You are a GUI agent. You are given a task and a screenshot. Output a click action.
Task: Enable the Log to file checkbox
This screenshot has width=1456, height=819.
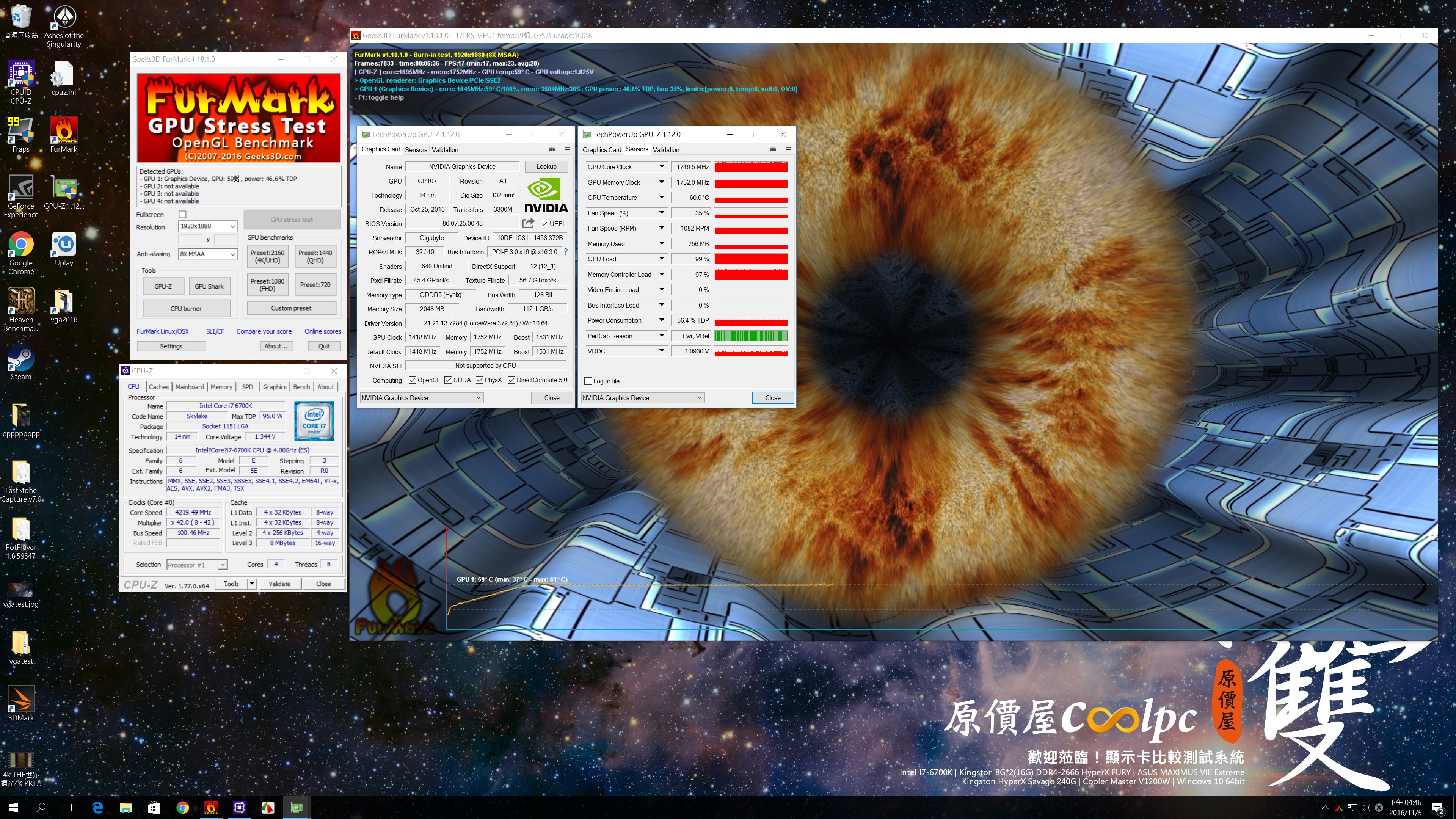pyautogui.click(x=588, y=381)
